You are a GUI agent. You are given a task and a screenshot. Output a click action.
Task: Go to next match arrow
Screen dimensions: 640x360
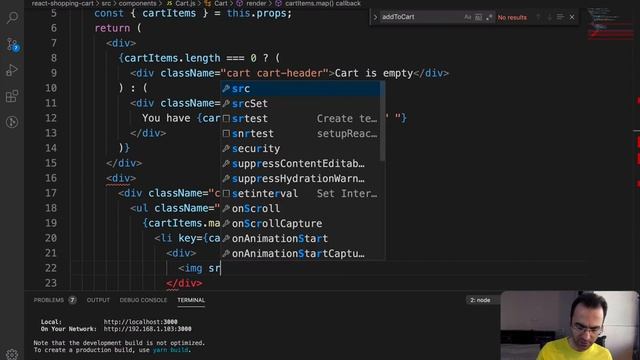click(549, 17)
